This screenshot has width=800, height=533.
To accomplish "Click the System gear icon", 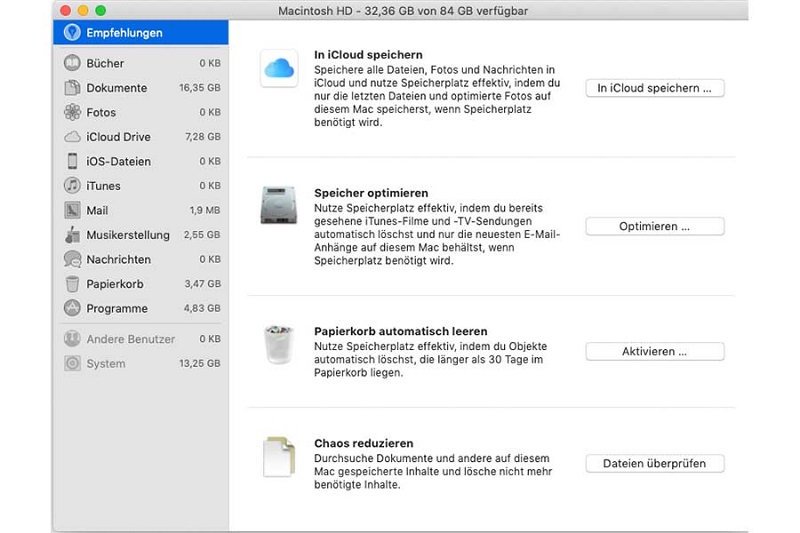I will coord(72,363).
